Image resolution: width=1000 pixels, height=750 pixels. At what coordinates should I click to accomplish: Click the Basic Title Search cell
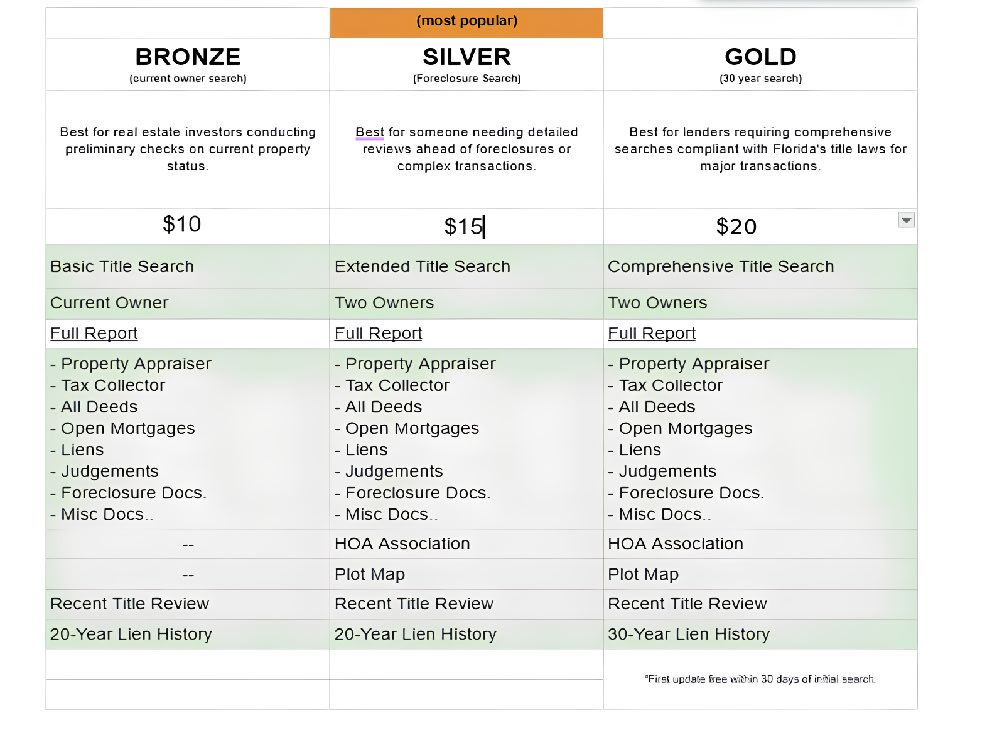[x=188, y=267]
